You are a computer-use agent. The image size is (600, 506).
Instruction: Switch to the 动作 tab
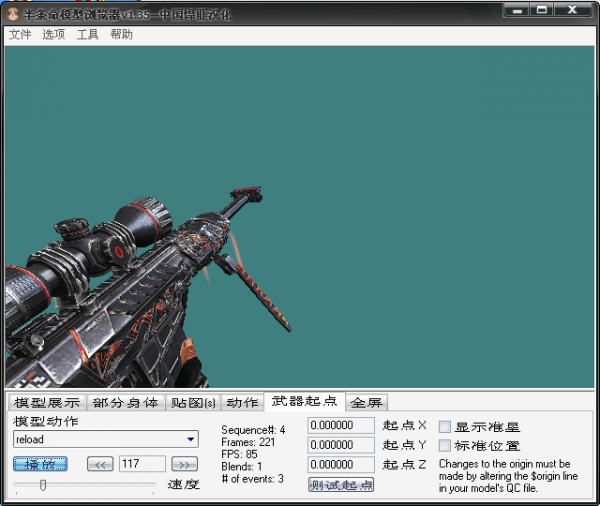pyautogui.click(x=243, y=402)
